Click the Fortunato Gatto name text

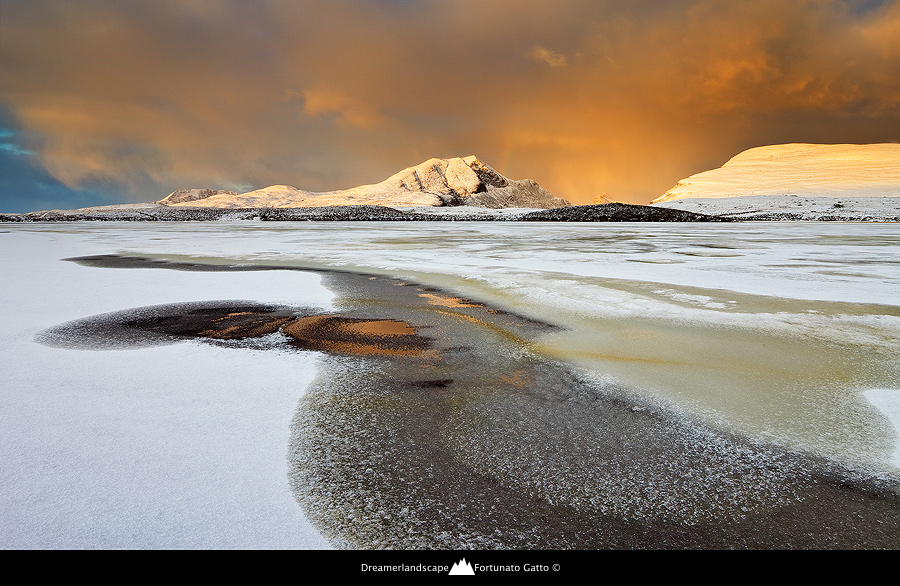click(513, 568)
